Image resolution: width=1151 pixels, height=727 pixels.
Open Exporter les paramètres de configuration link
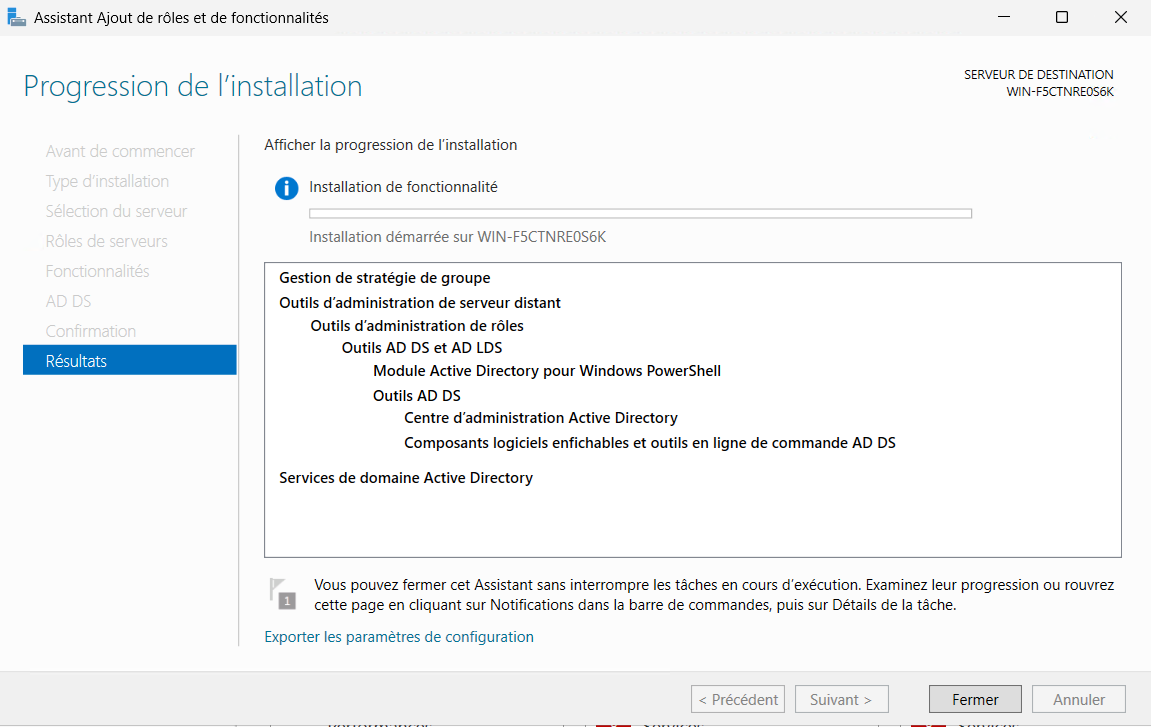point(398,636)
